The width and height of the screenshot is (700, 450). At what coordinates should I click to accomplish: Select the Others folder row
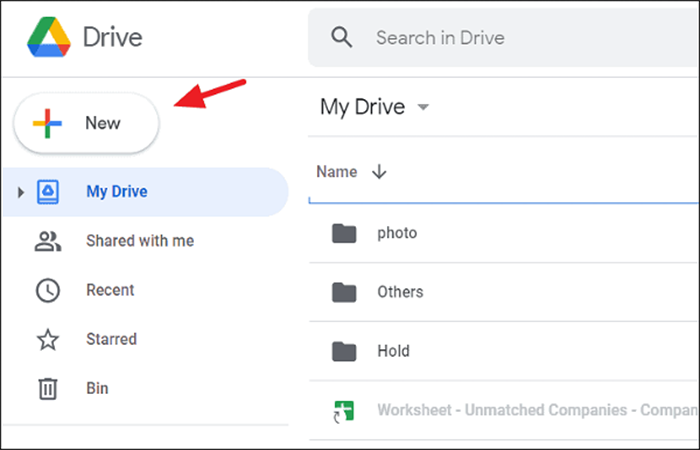click(x=504, y=292)
